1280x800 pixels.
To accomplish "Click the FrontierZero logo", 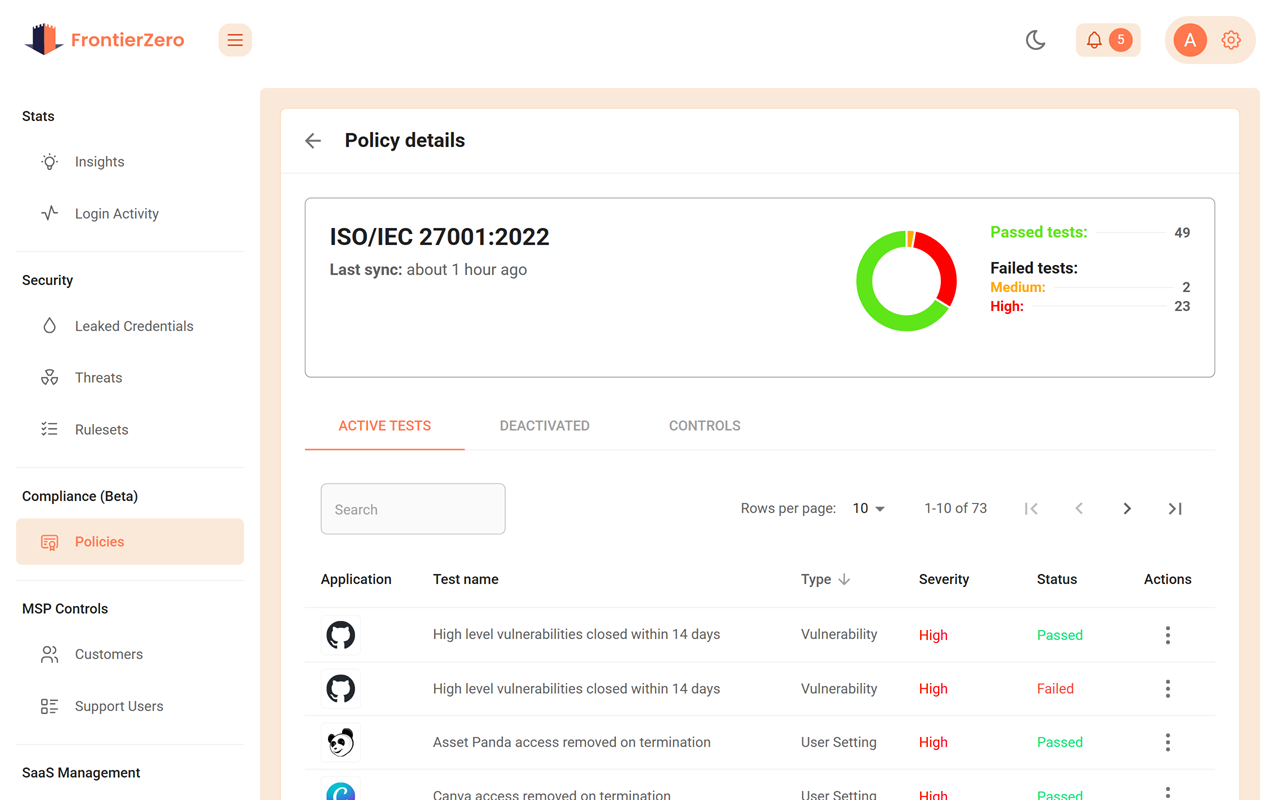I will (104, 40).
